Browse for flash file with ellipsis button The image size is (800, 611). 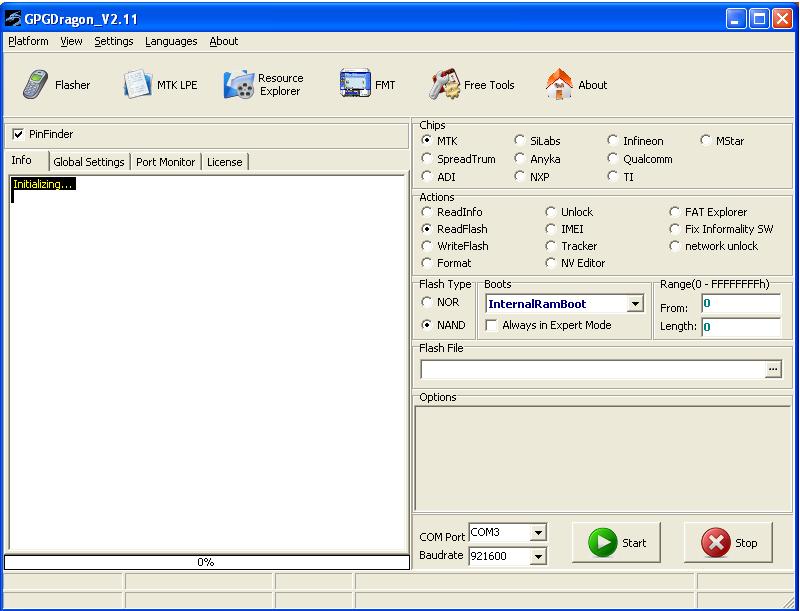pos(773,369)
